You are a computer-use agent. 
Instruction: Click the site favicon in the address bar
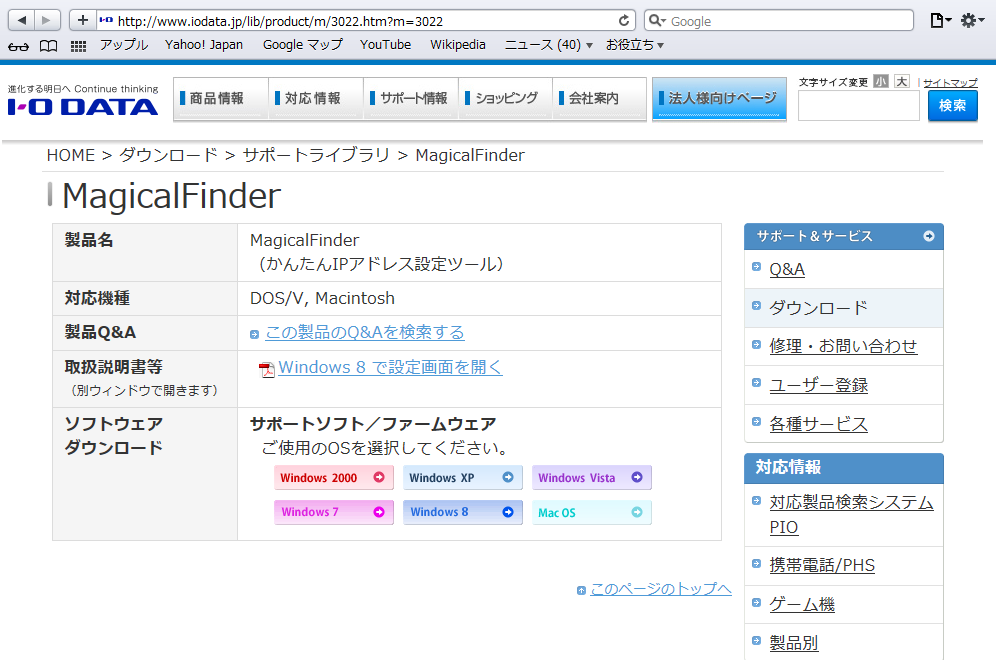(x=106, y=20)
